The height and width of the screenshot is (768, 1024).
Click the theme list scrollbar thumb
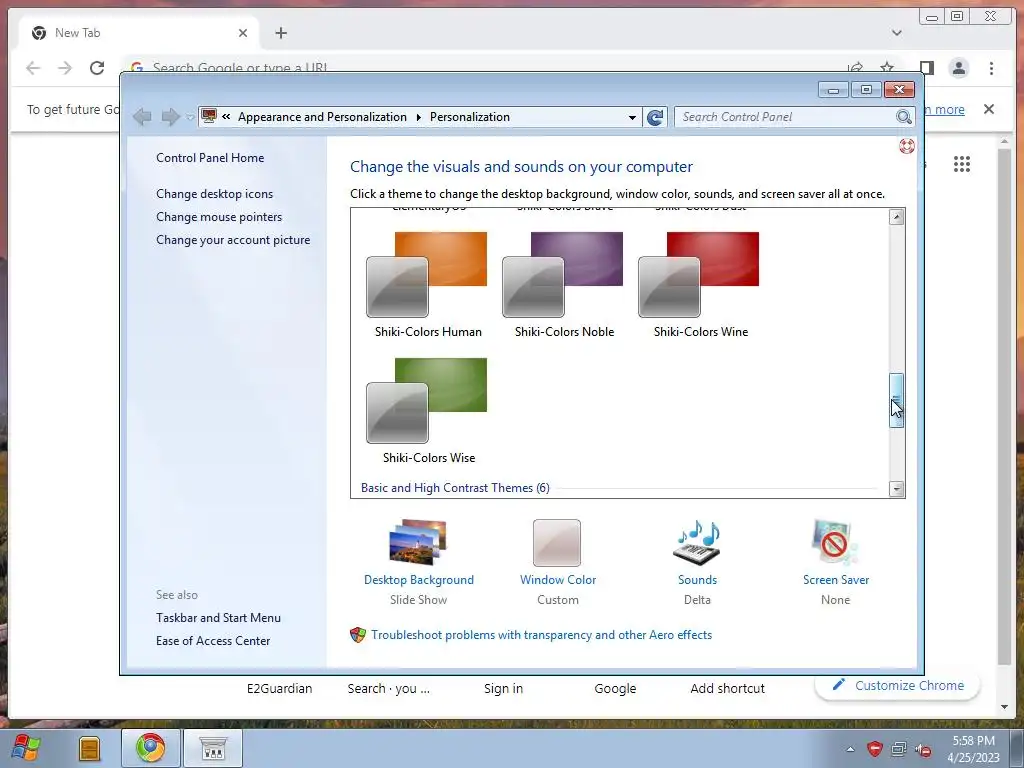(897, 400)
